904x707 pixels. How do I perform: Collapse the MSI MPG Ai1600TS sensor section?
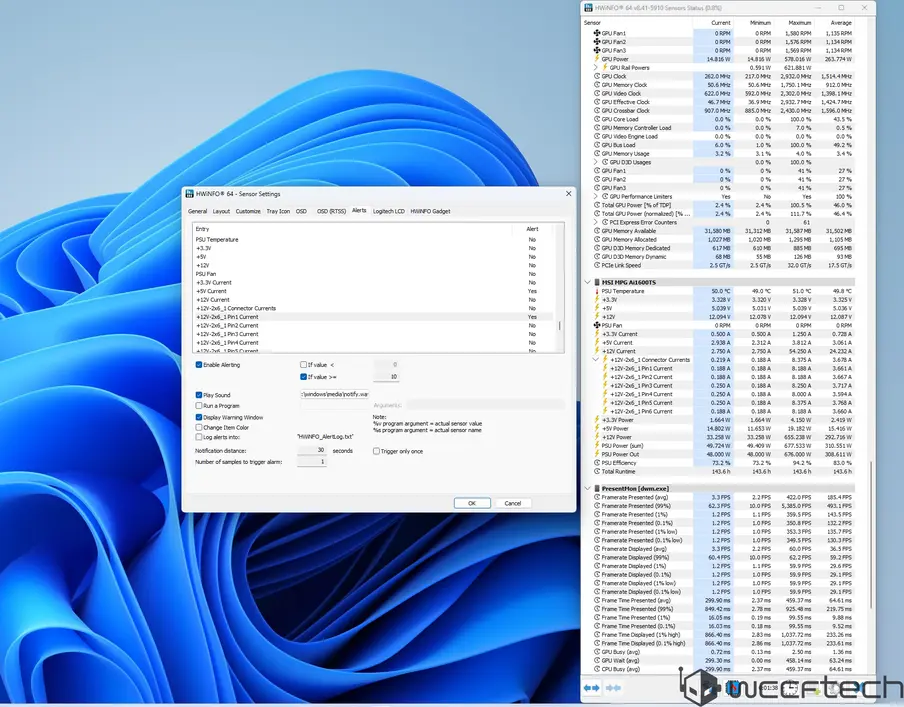click(x=587, y=283)
